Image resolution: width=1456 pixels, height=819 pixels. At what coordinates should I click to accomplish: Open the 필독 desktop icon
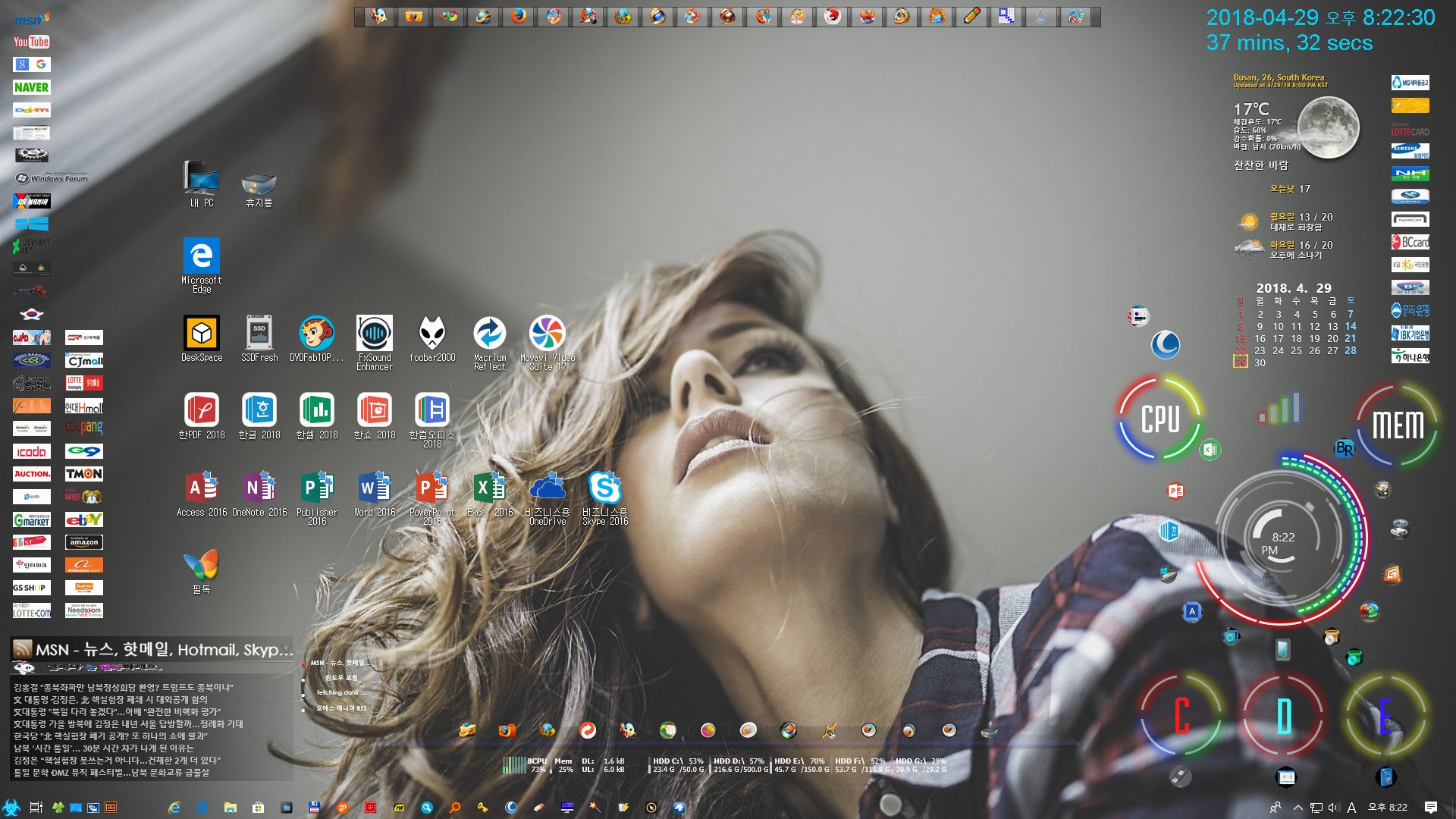(x=202, y=572)
